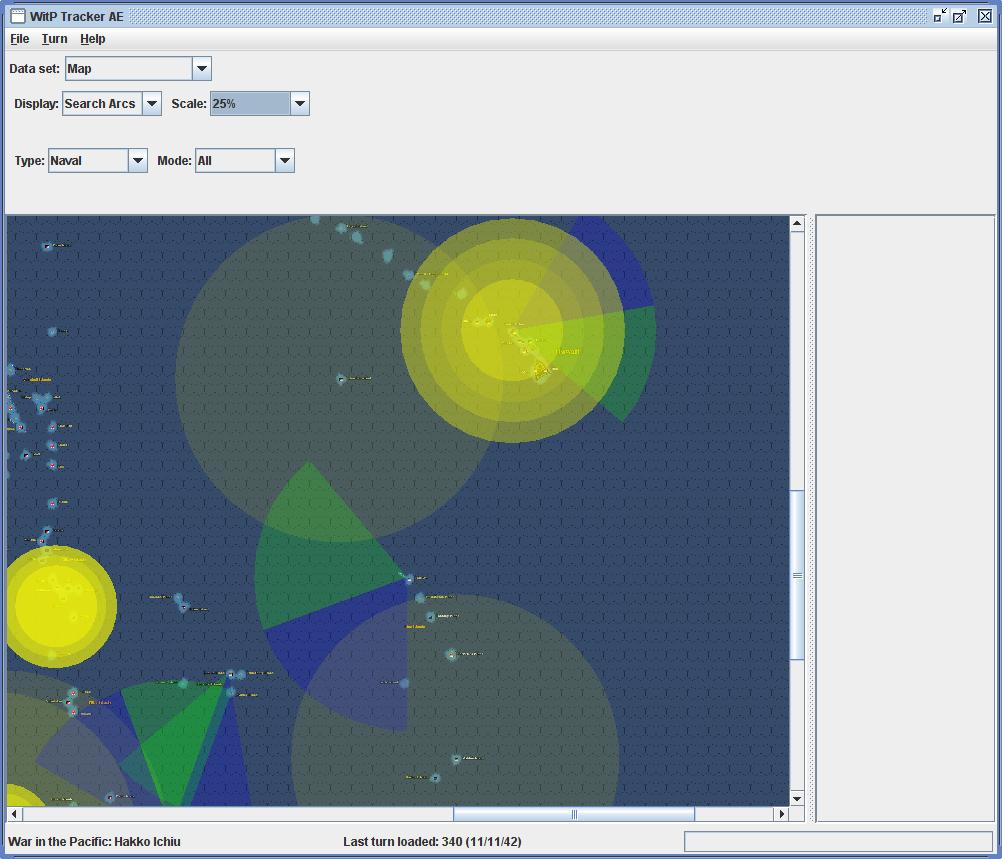Open the Type dropdown set to Naval
This screenshot has height=859, width=1002.
(138, 161)
